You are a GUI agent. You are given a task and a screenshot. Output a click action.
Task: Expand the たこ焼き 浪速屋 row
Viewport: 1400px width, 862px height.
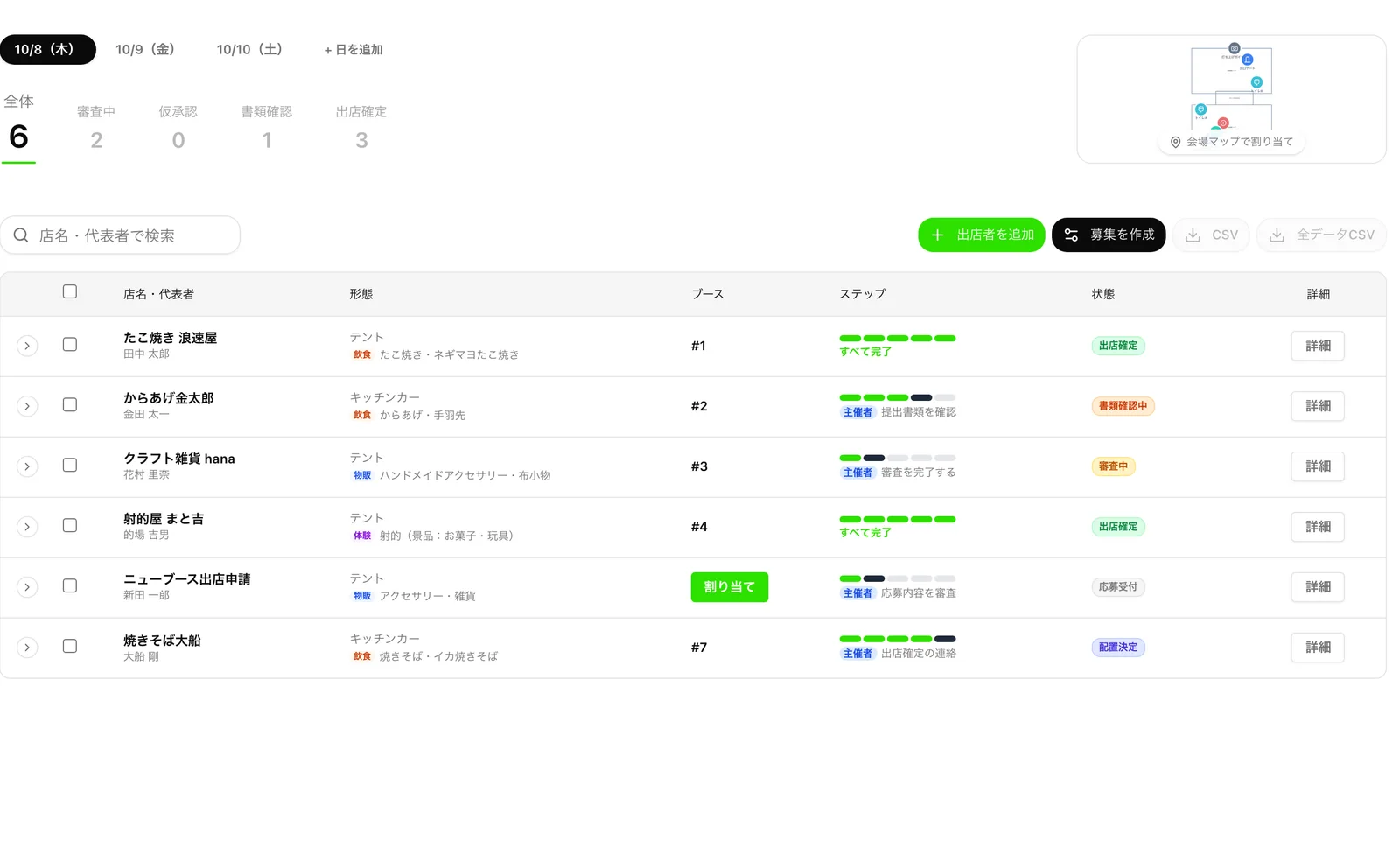27,346
